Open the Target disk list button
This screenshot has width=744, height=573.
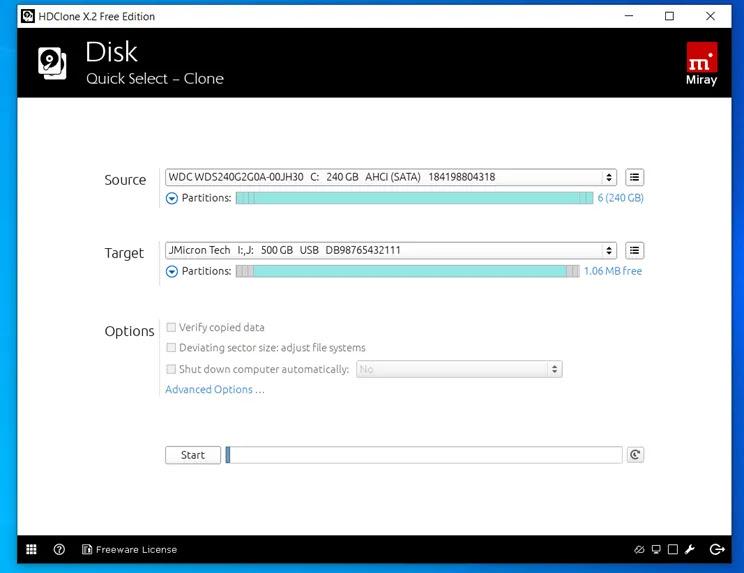click(634, 250)
